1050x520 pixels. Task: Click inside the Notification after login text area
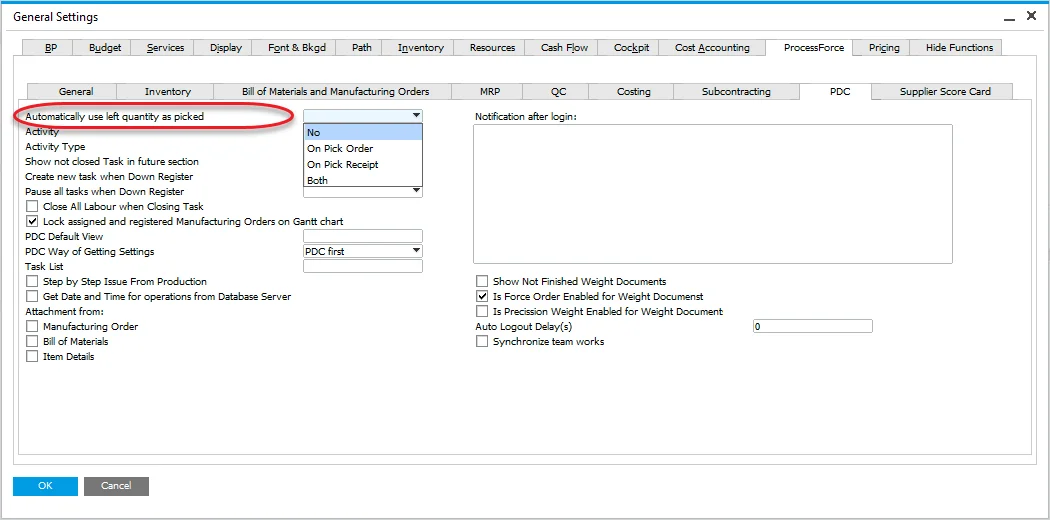(712, 193)
